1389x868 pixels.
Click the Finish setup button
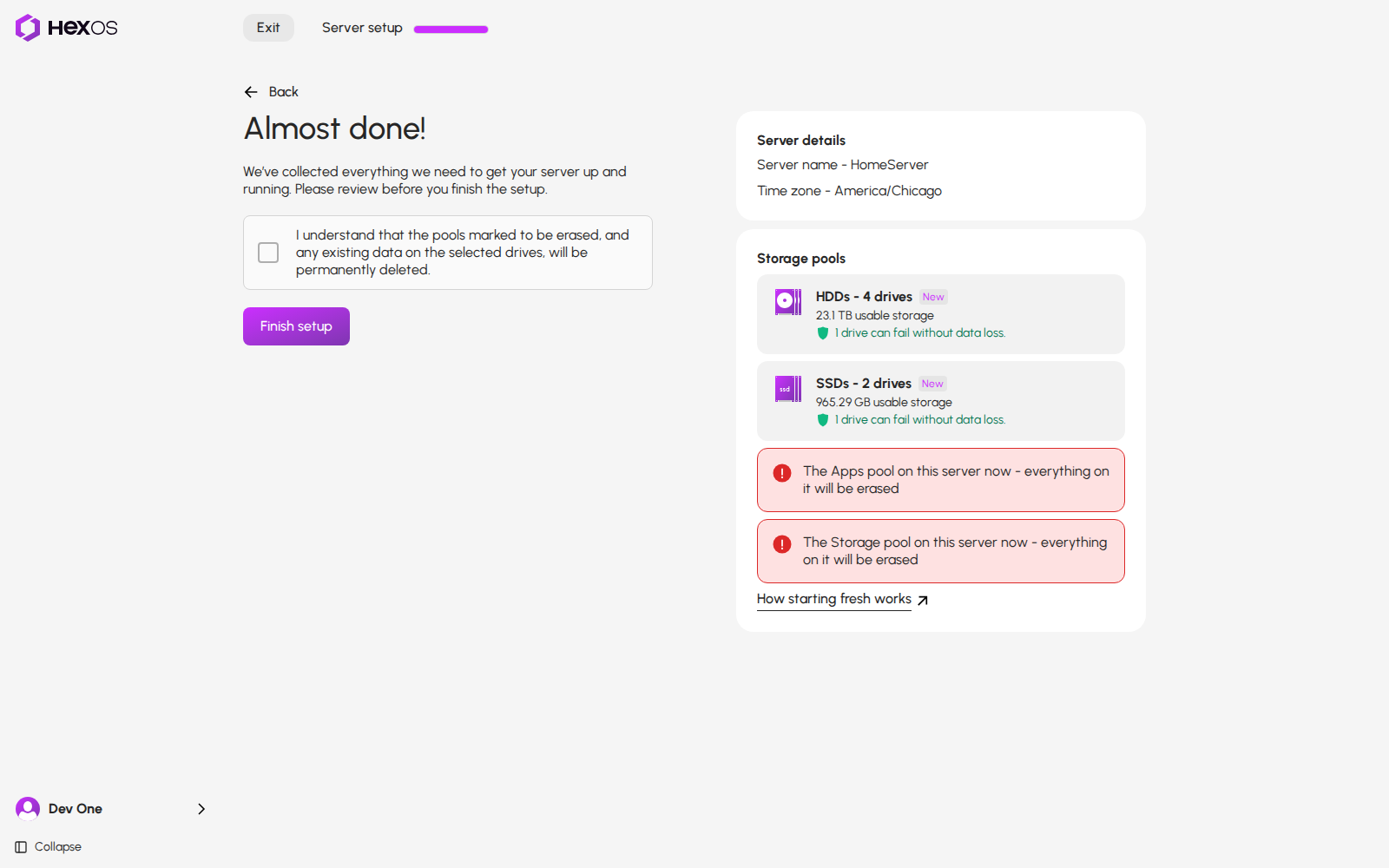pos(296,326)
